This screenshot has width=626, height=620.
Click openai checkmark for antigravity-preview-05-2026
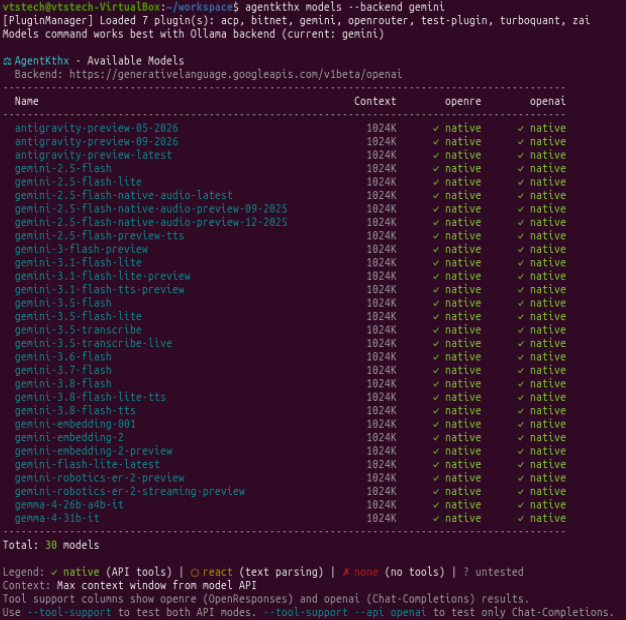tap(521, 129)
